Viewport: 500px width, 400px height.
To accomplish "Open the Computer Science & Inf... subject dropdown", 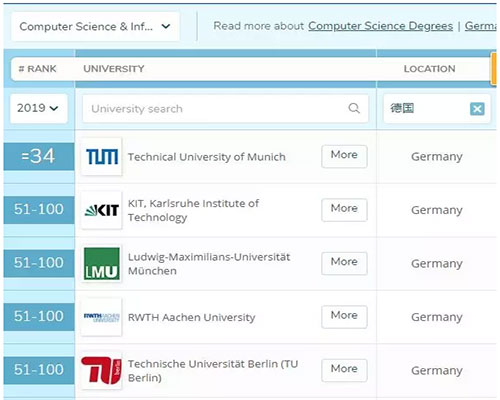I will coord(95,26).
